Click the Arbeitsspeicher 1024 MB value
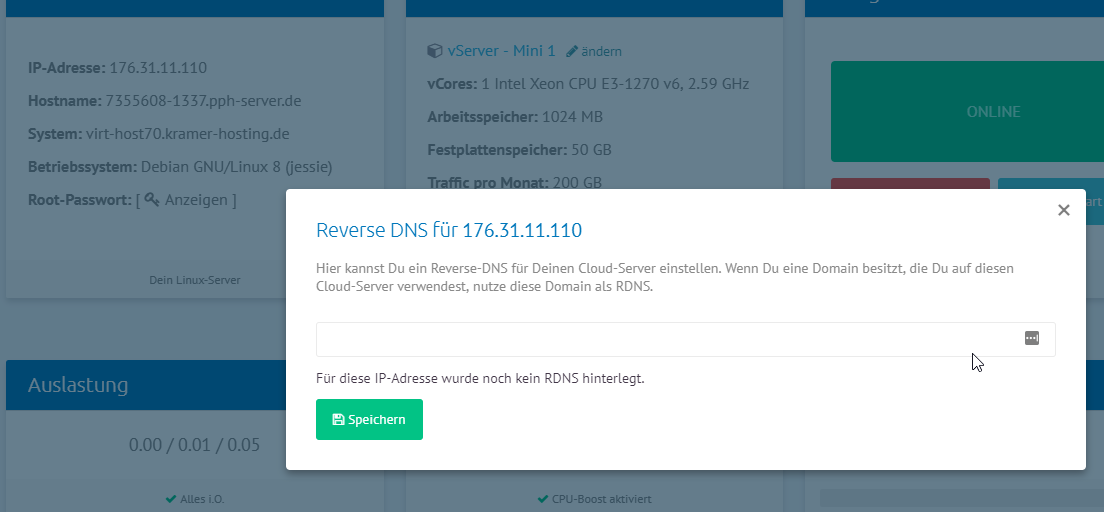 point(572,117)
